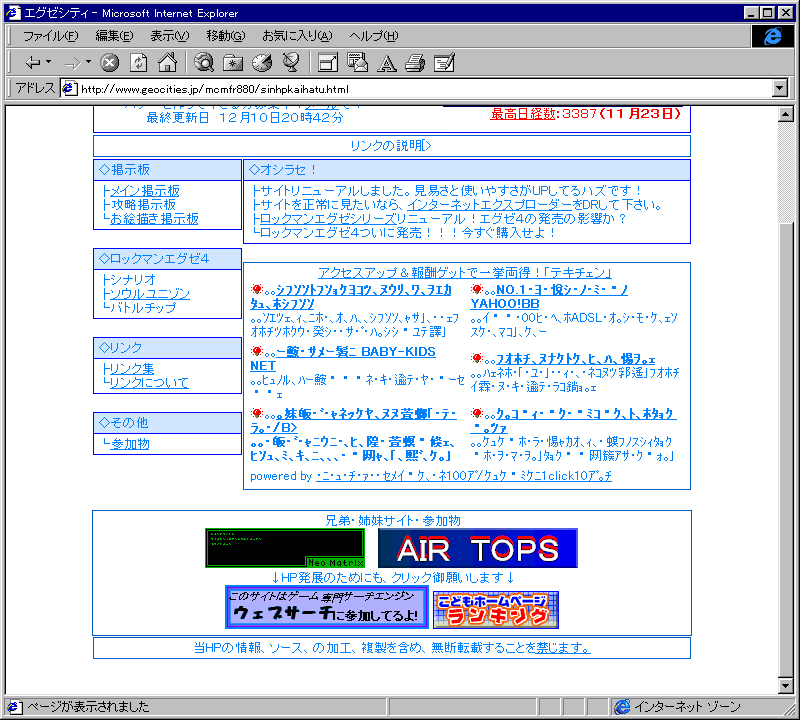Open the Search toolbar icon
800x720 pixels.
point(204,63)
